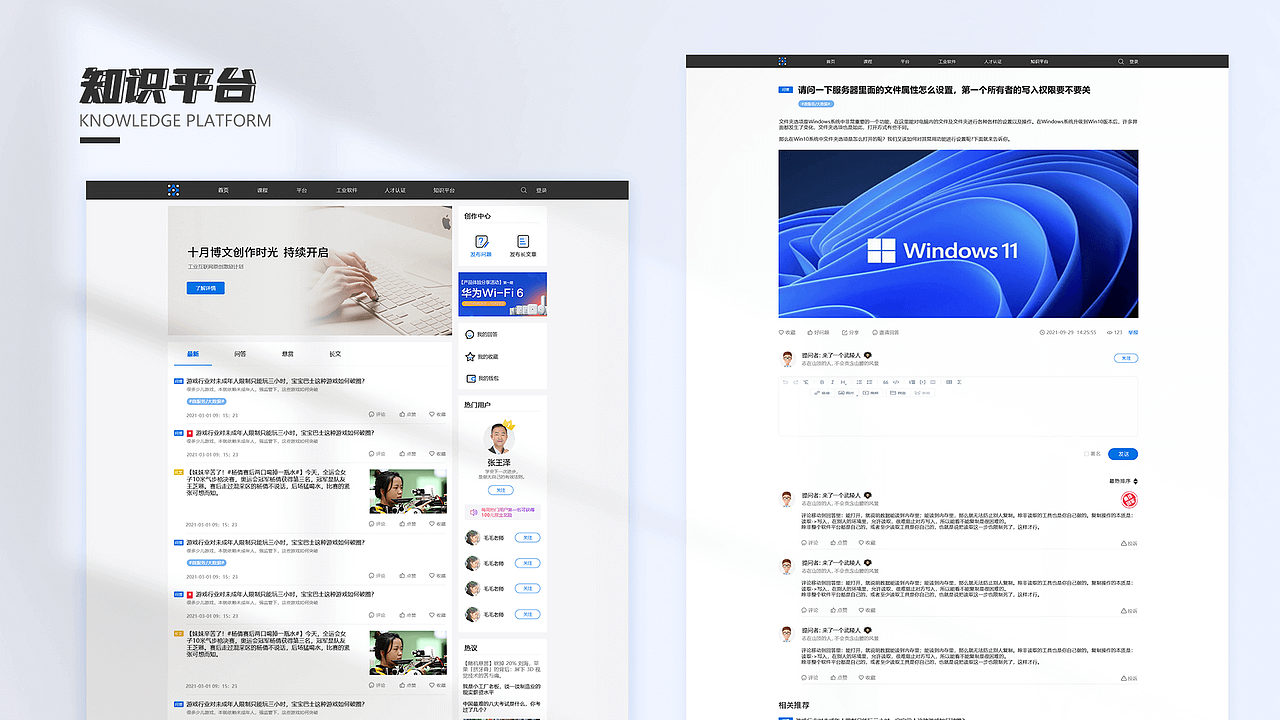Click the 创作中心 heading in the sidebar
Screen dimensions: 1280x720
(477, 216)
